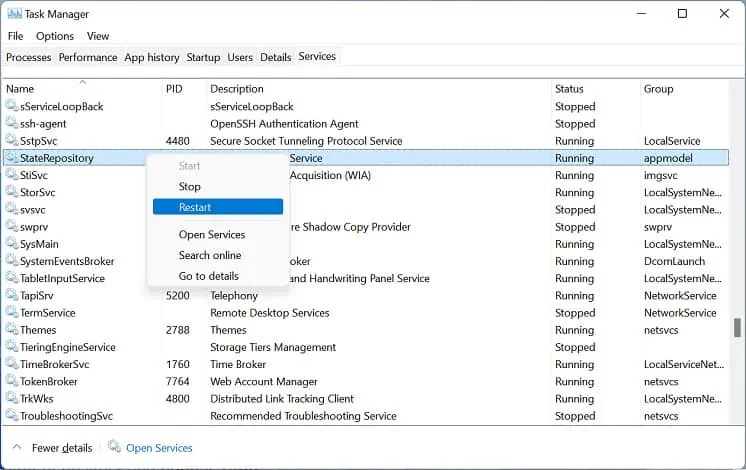Click the TabletInputService gear icon
Screen dimensions: 746x470
12,277
